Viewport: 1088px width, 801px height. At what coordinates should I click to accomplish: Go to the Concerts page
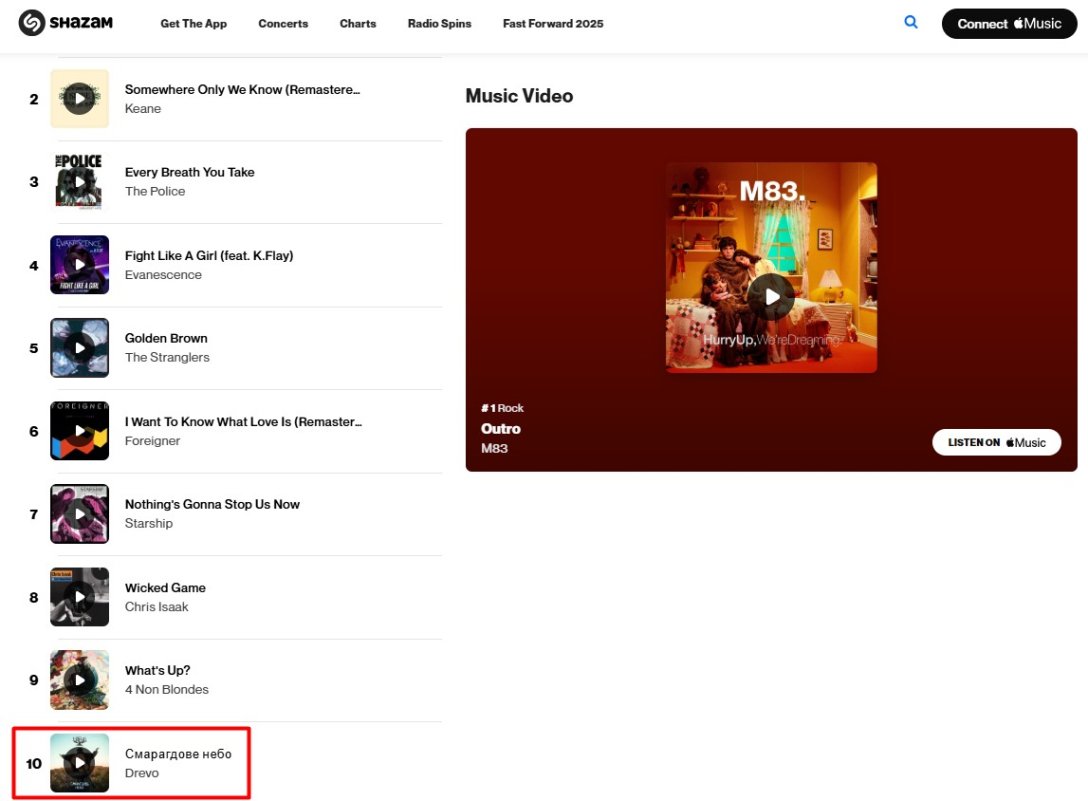click(x=283, y=23)
